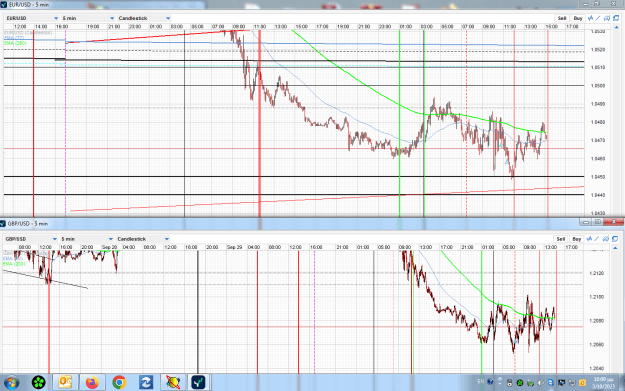This screenshot has height=391, width=625.
Task: Click Buy button on EUR/USD chart
Action: click(578, 18)
